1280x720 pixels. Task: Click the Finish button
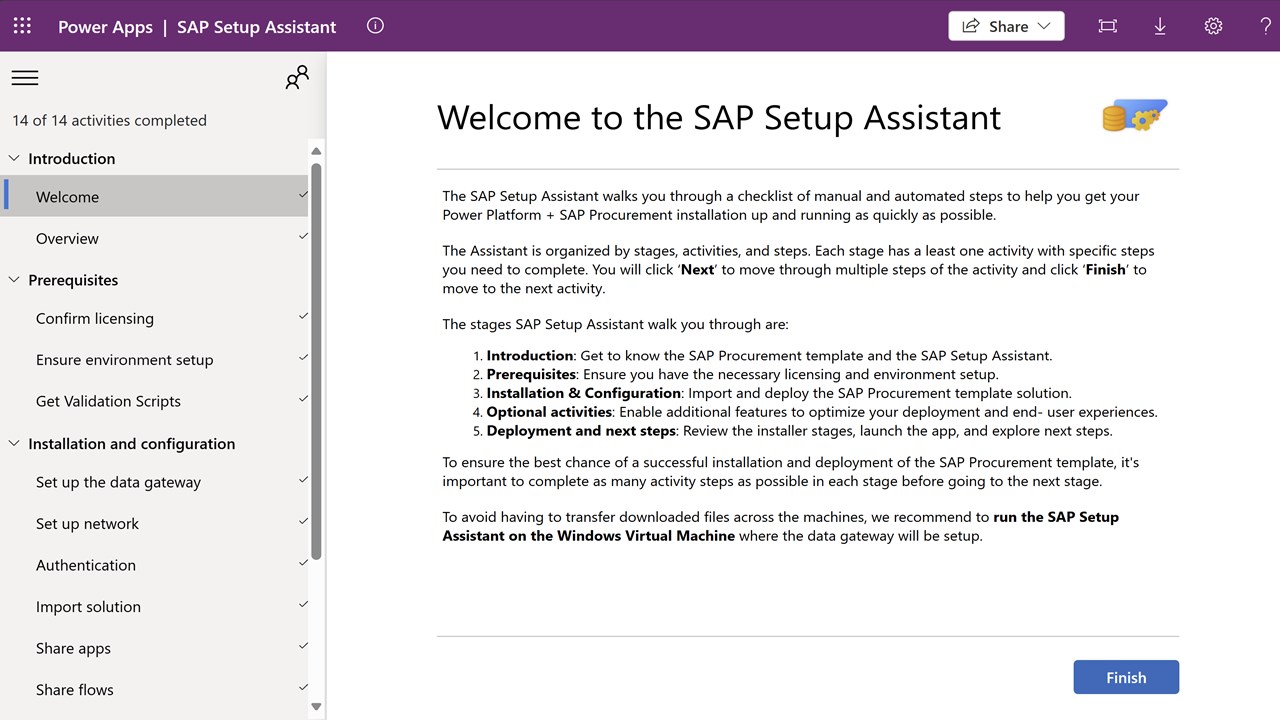(x=1126, y=677)
